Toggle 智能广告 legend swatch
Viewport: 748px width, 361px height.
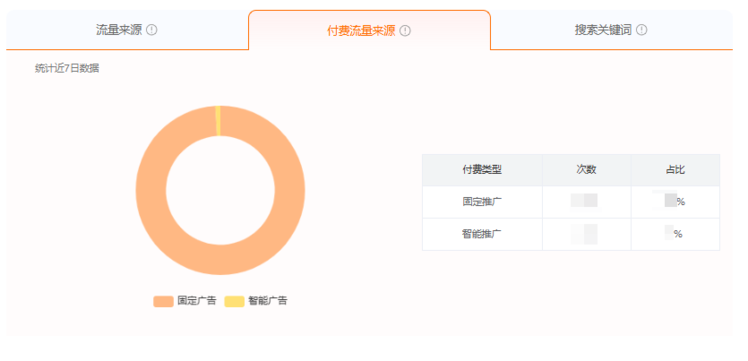pyautogui.click(x=234, y=301)
